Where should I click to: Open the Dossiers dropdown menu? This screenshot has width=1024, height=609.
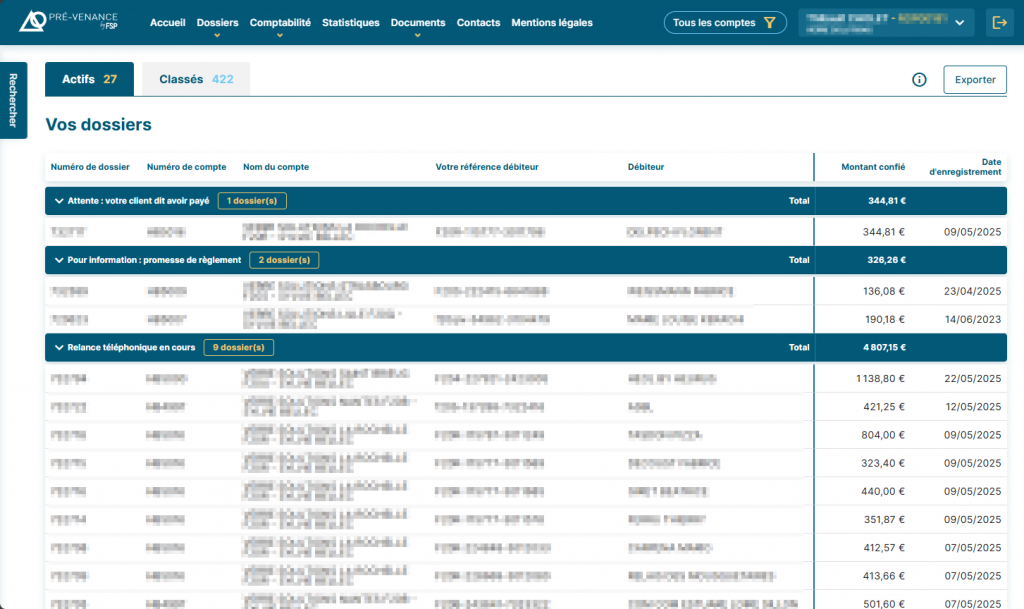tap(218, 23)
